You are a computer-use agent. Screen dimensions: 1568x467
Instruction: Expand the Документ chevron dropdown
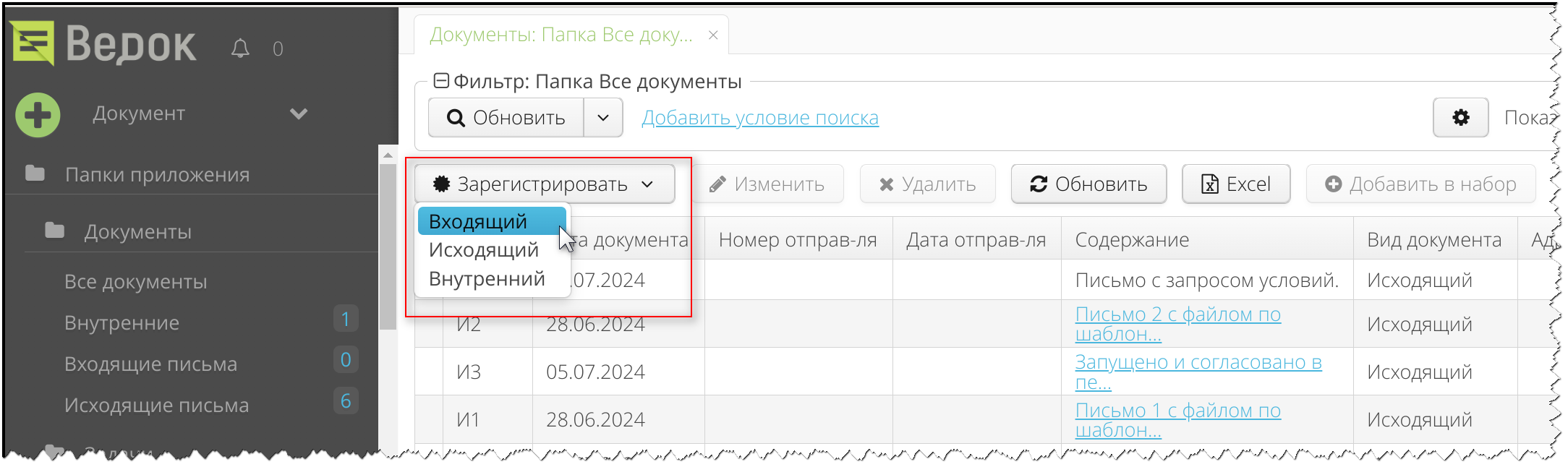(299, 113)
